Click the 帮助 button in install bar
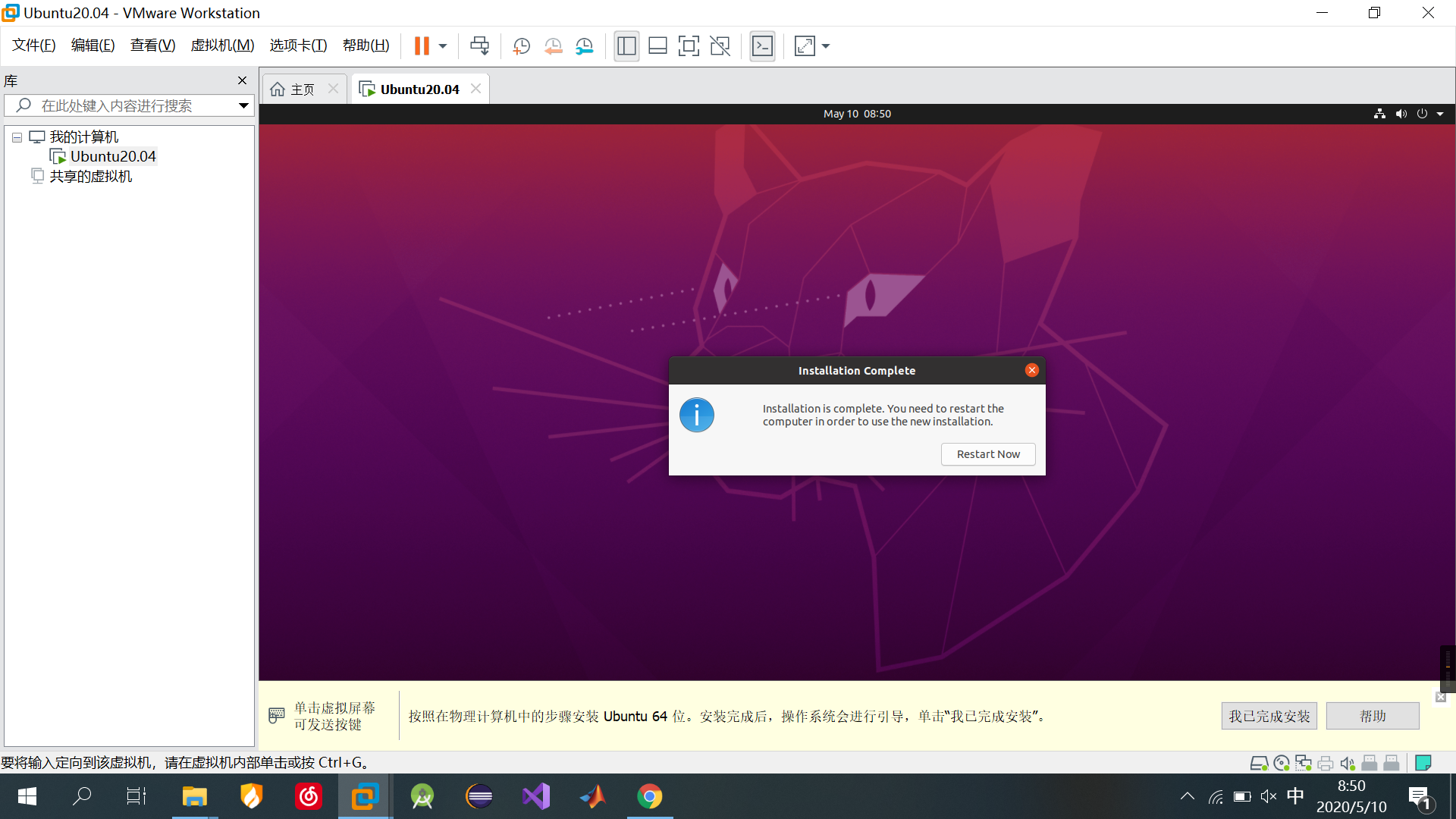1456x819 pixels. click(x=1373, y=716)
